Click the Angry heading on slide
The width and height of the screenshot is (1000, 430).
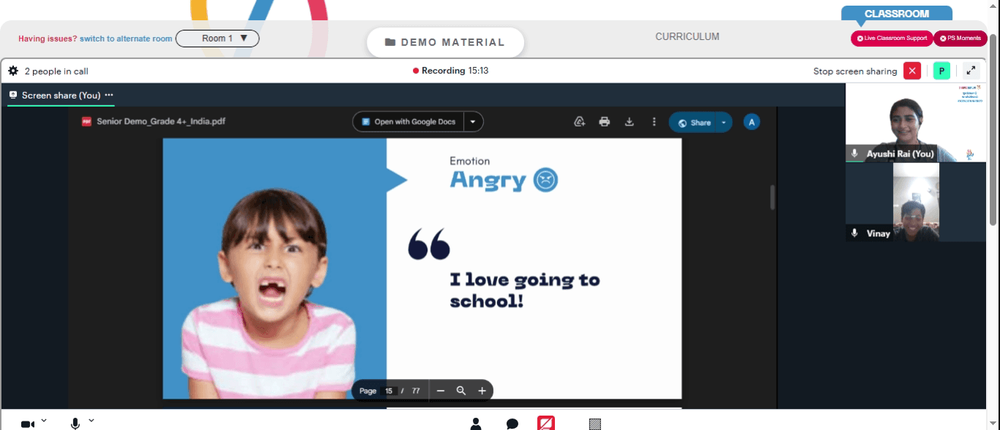click(x=488, y=181)
